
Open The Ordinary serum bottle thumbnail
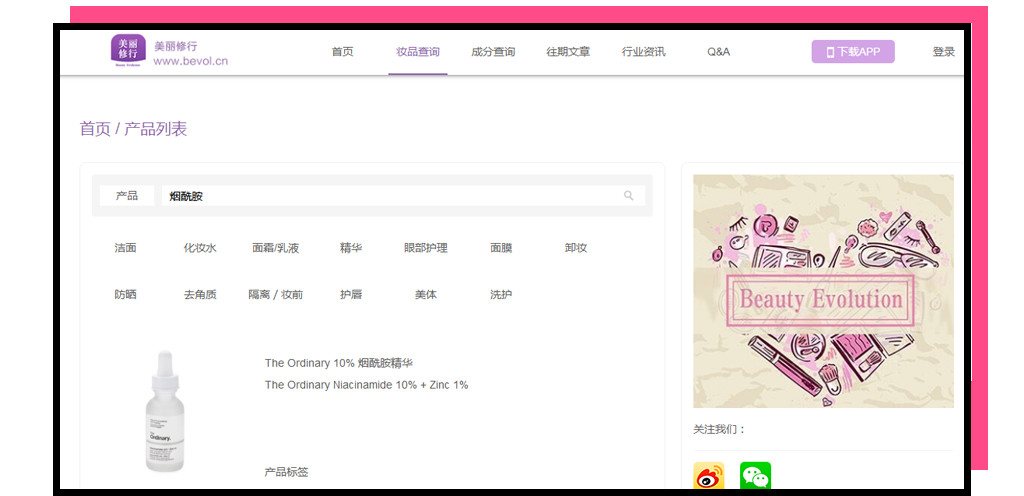[x=165, y=411]
